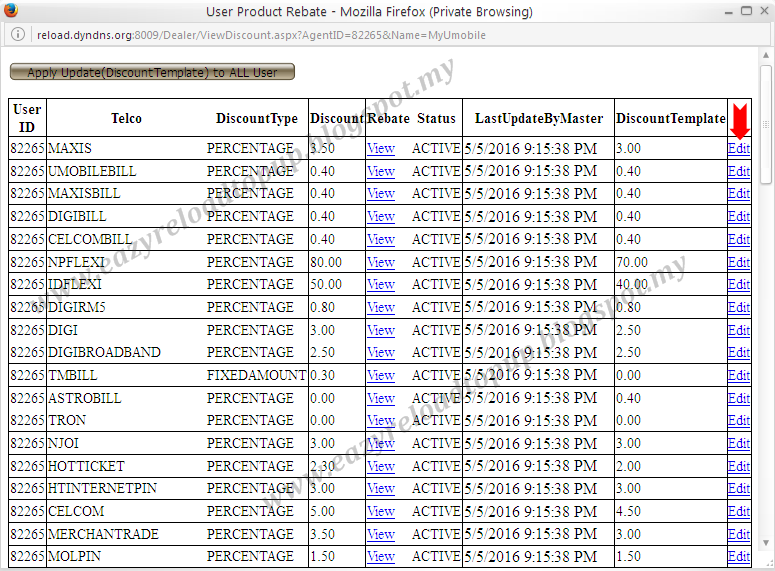The image size is (775, 571).
Task: Click the DiscountType column header
Action: tap(257, 119)
